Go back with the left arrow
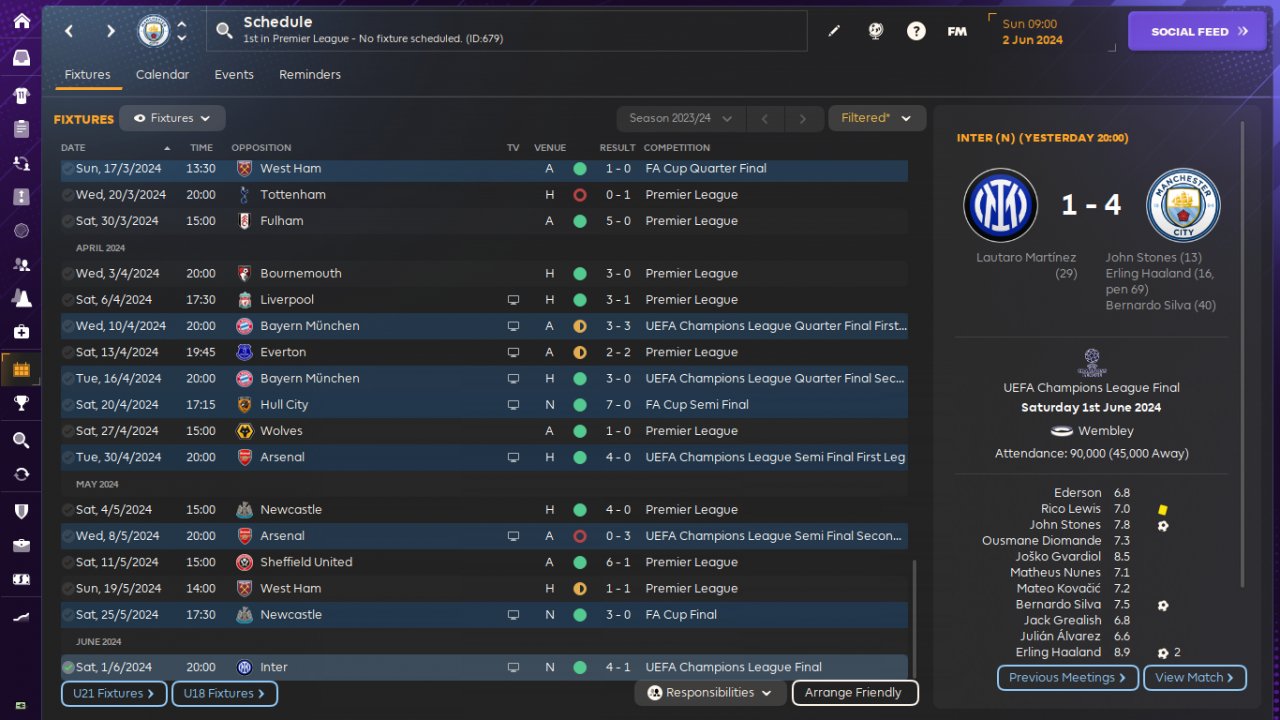The image size is (1280, 720). [69, 31]
